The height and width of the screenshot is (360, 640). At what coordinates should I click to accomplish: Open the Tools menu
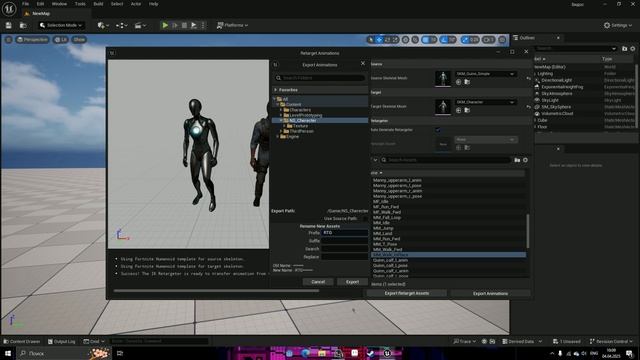pyautogui.click(x=80, y=4)
